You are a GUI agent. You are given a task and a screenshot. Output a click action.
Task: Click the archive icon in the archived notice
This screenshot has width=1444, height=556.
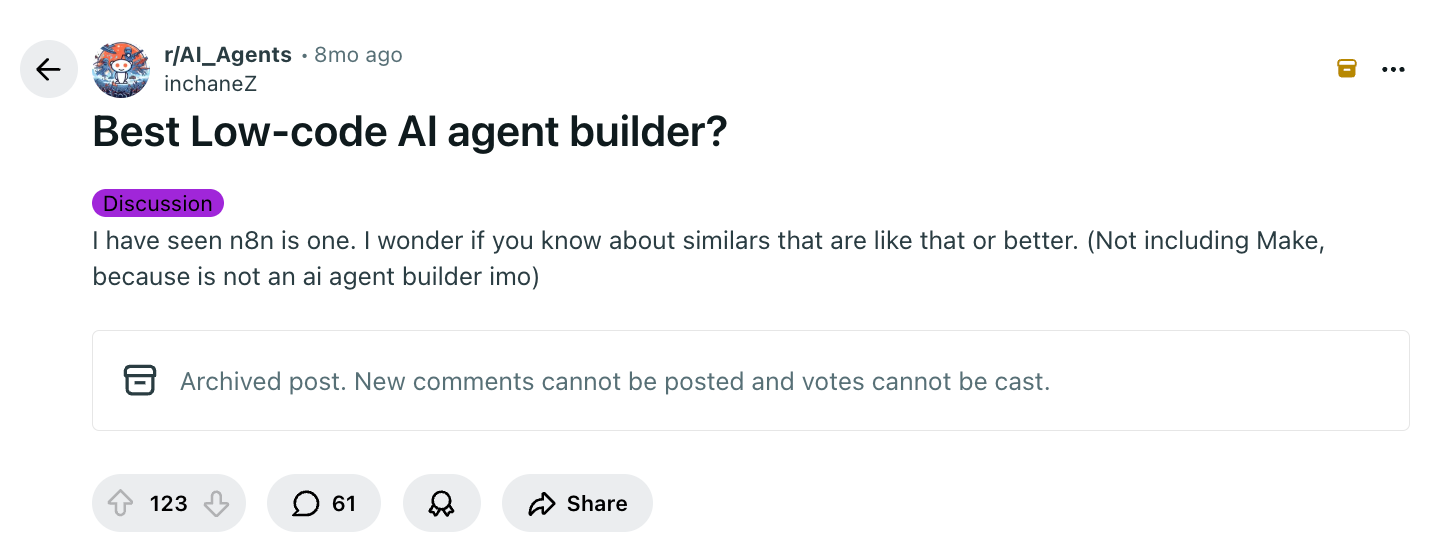click(x=140, y=380)
